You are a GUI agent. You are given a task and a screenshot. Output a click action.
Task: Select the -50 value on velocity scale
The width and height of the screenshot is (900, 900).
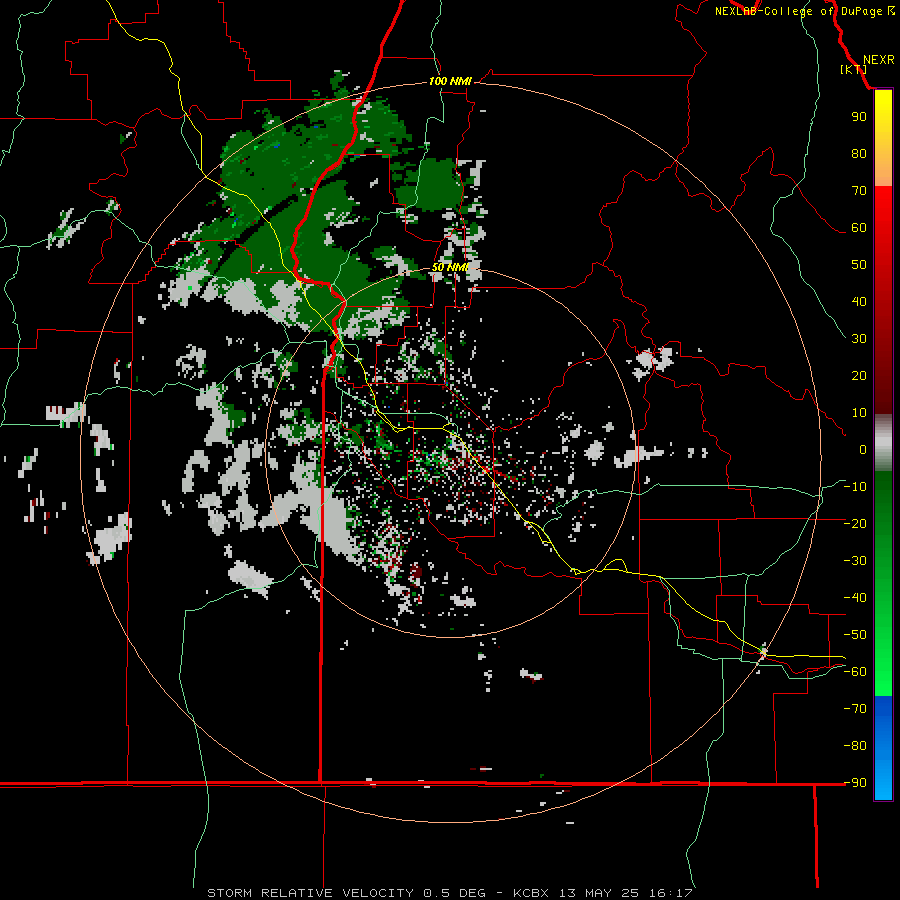pos(855,635)
